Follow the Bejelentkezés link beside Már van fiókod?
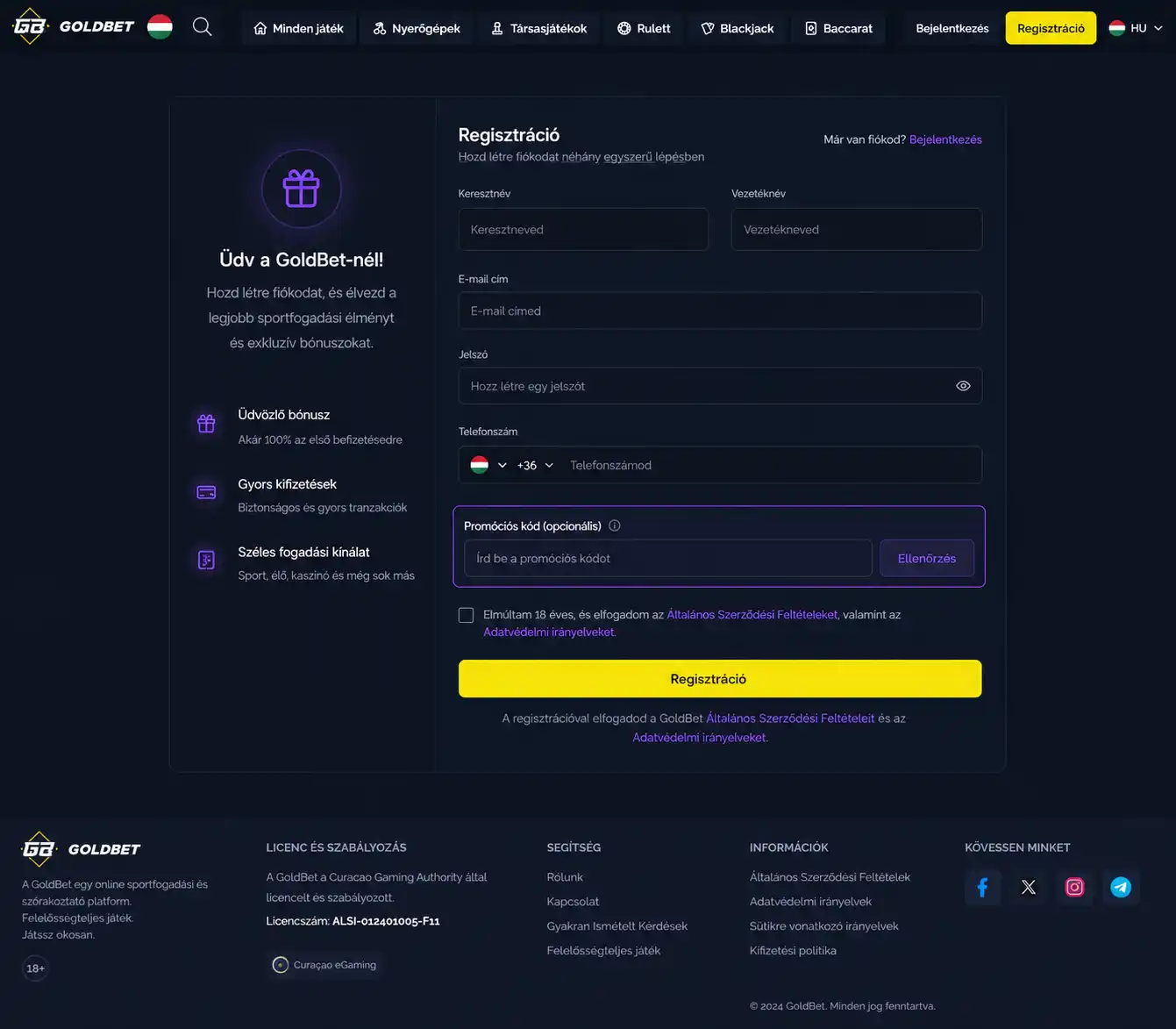The height and width of the screenshot is (1029, 1176). click(x=945, y=139)
